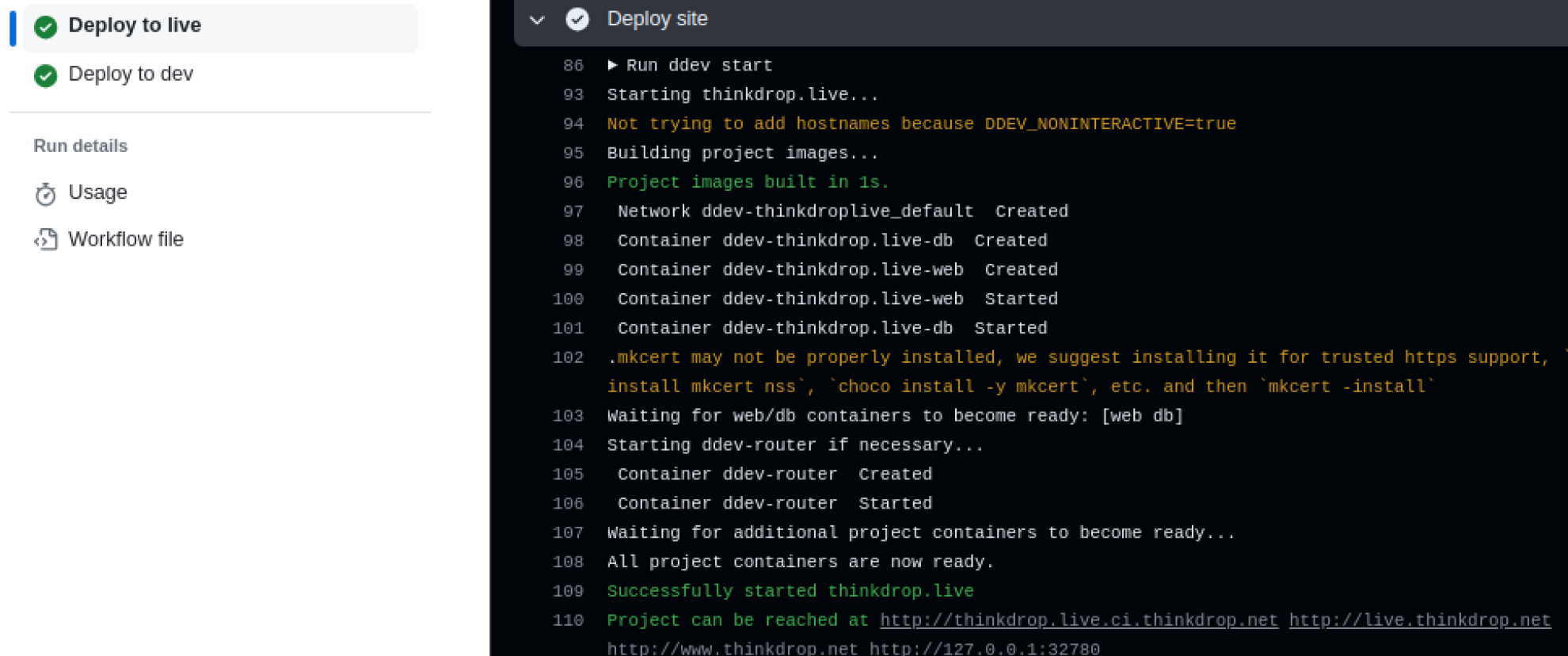Click log line number 94
Image resolution: width=1568 pixels, height=656 pixels.
(x=573, y=124)
